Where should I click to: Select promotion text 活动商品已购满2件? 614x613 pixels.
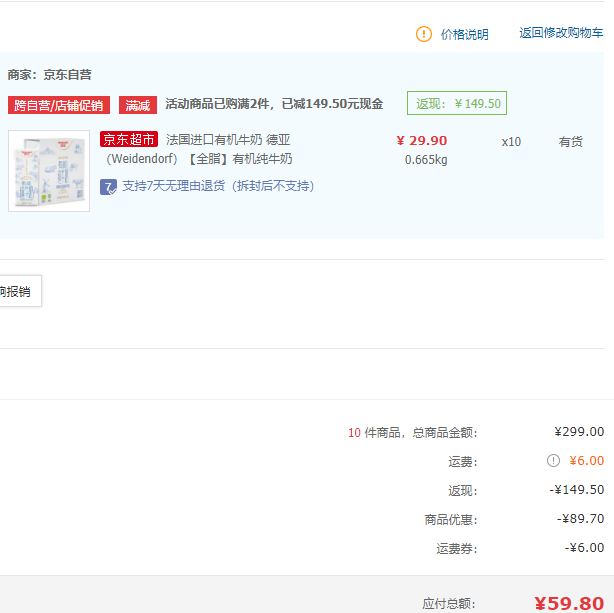pos(217,104)
